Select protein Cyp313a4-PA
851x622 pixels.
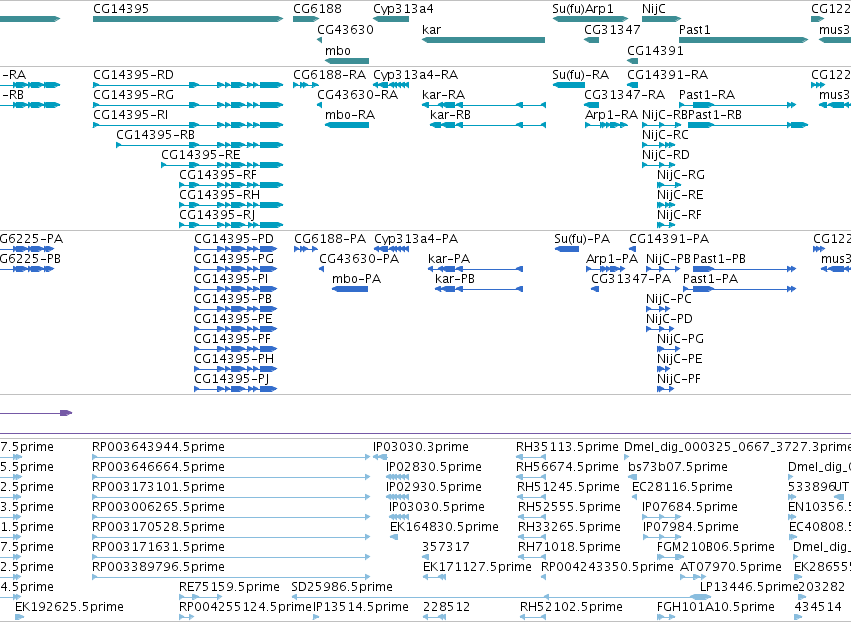(x=416, y=239)
